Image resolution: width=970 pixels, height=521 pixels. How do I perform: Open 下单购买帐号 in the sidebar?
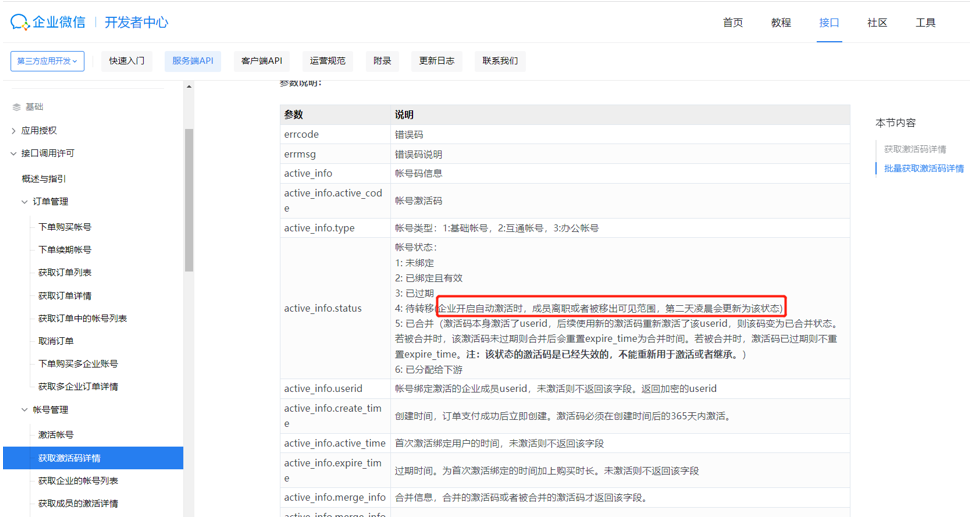tap(64, 227)
